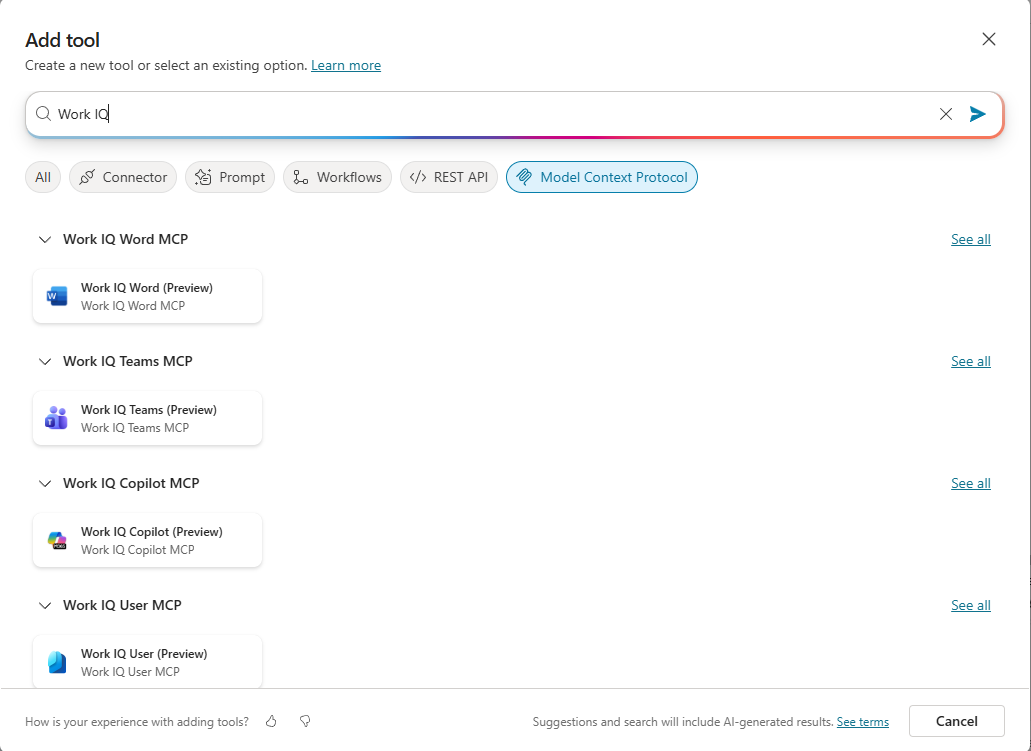This screenshot has width=1031, height=751.
Task: Give thumbs up feedback
Action: pyautogui.click(x=271, y=721)
